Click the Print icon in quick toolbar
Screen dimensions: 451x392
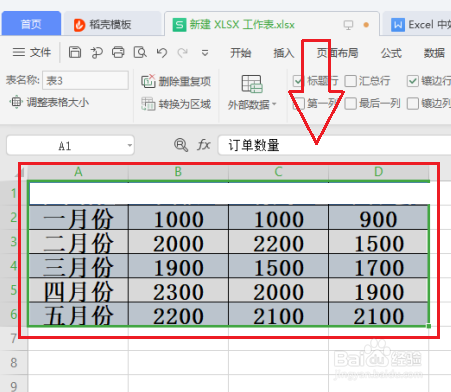pyautogui.click(x=118, y=52)
